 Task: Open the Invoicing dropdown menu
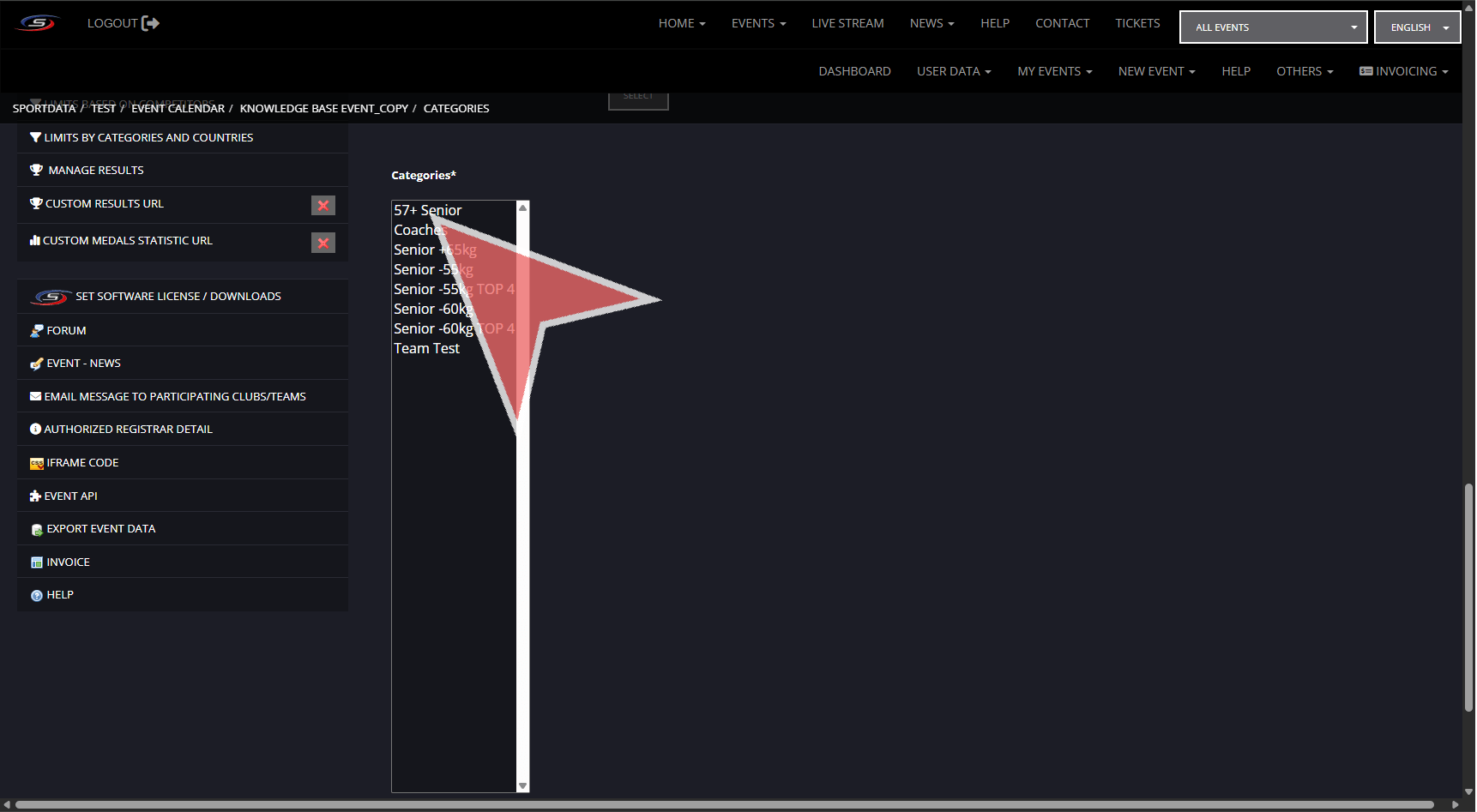point(1404,71)
